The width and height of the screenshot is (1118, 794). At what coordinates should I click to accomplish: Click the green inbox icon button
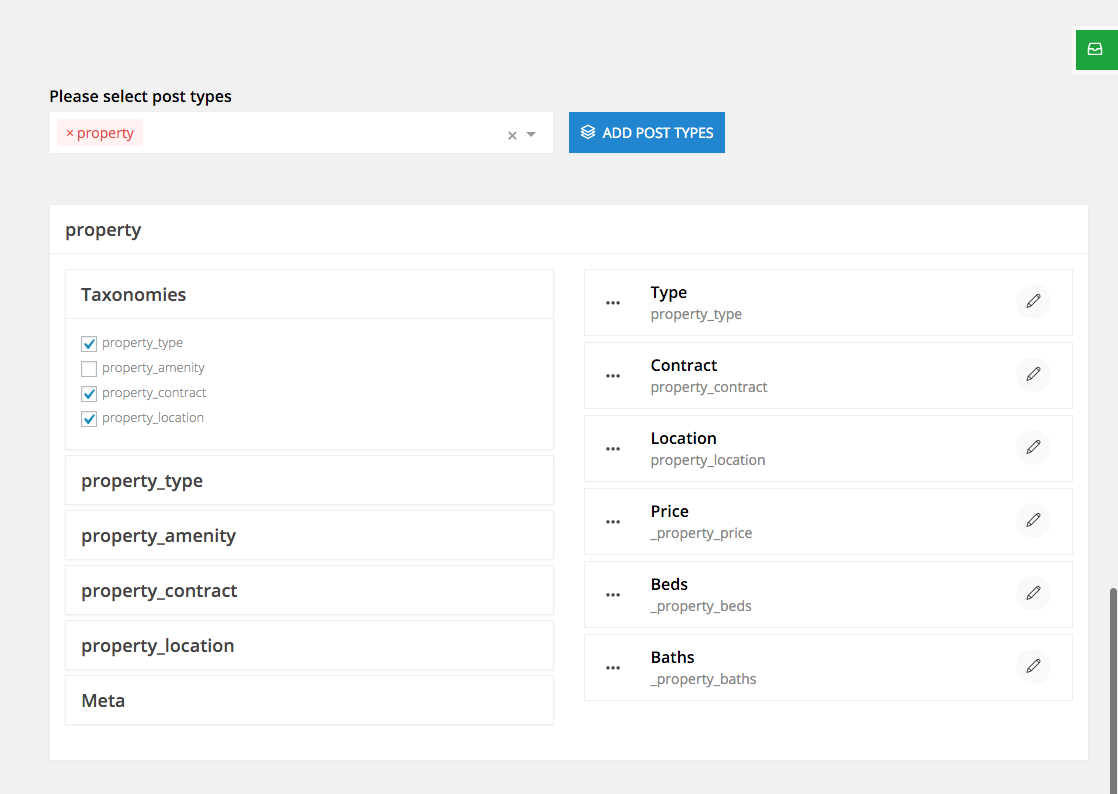coord(1096,49)
